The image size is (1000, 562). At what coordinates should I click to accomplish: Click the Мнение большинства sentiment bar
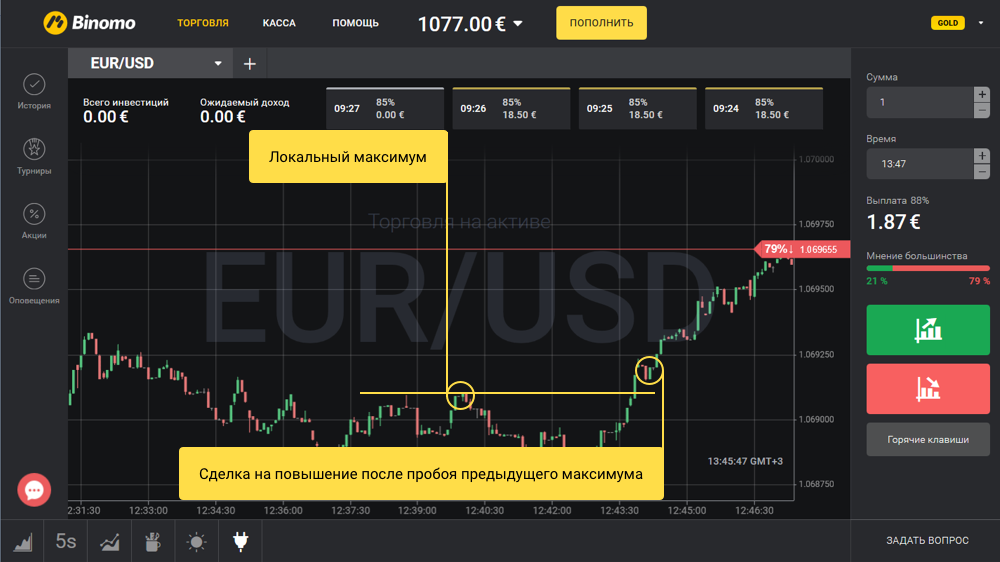927,268
